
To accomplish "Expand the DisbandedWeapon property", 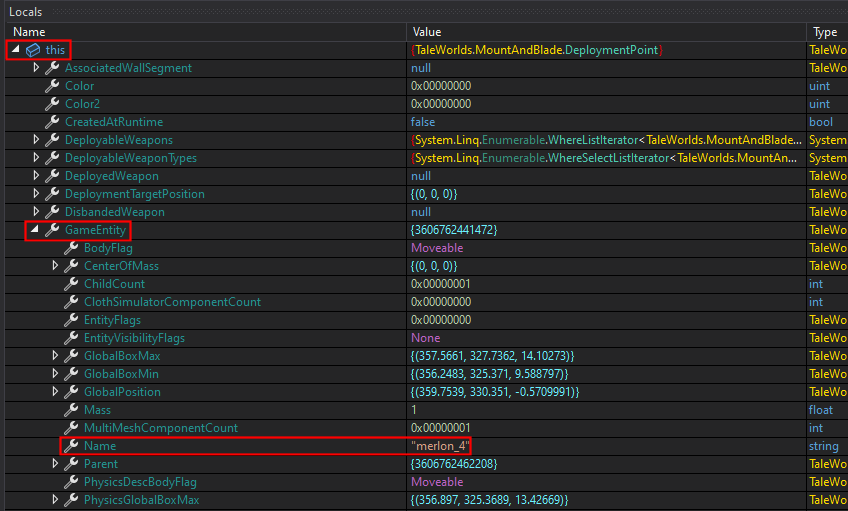I will 36,211.
